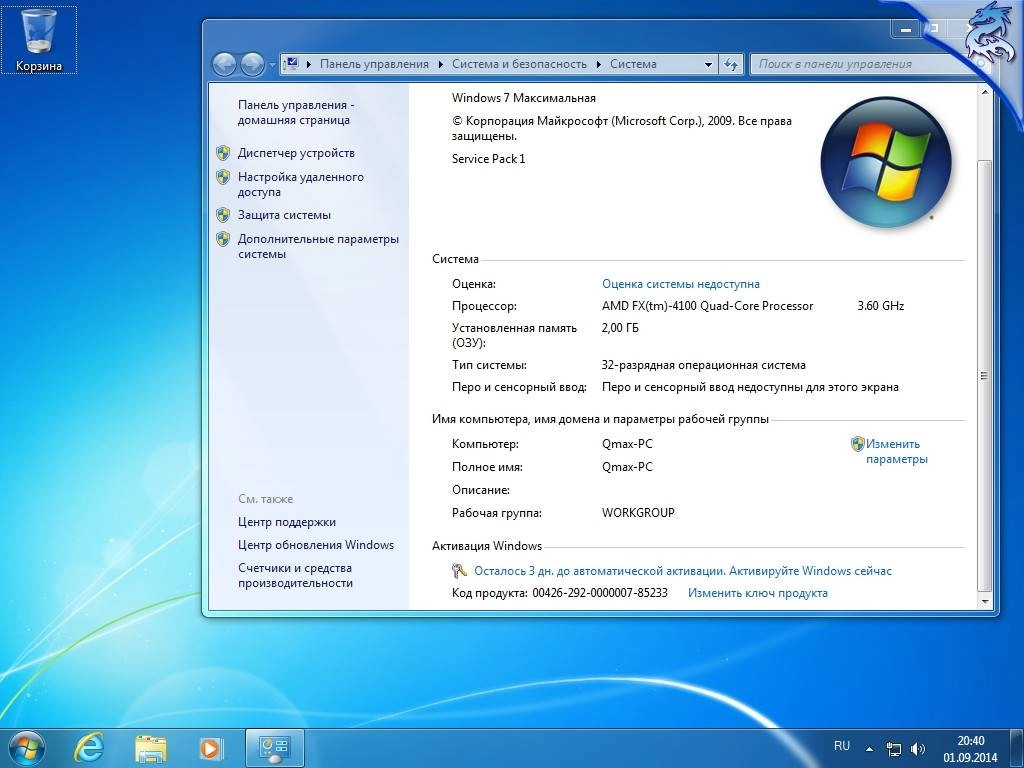Focus the Поиск в панели управления search field

pos(869,64)
